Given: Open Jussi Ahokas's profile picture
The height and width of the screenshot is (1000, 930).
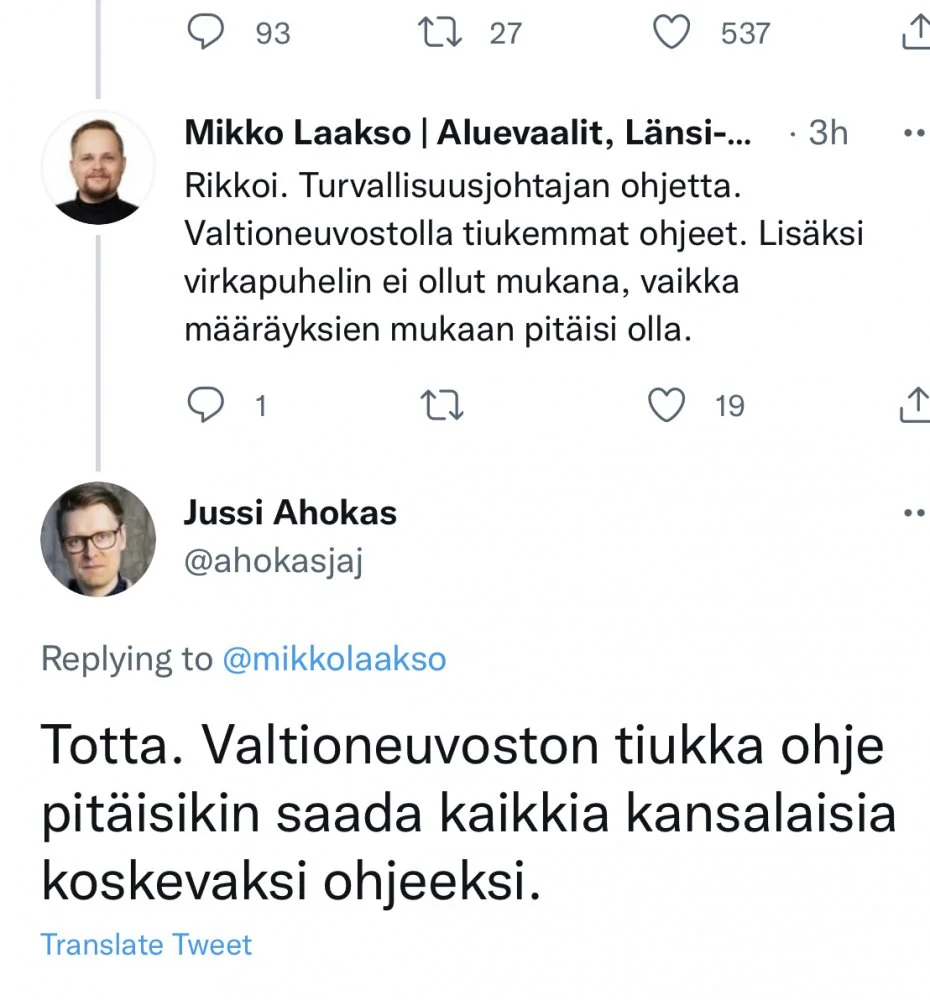Looking at the screenshot, I should click(98, 539).
